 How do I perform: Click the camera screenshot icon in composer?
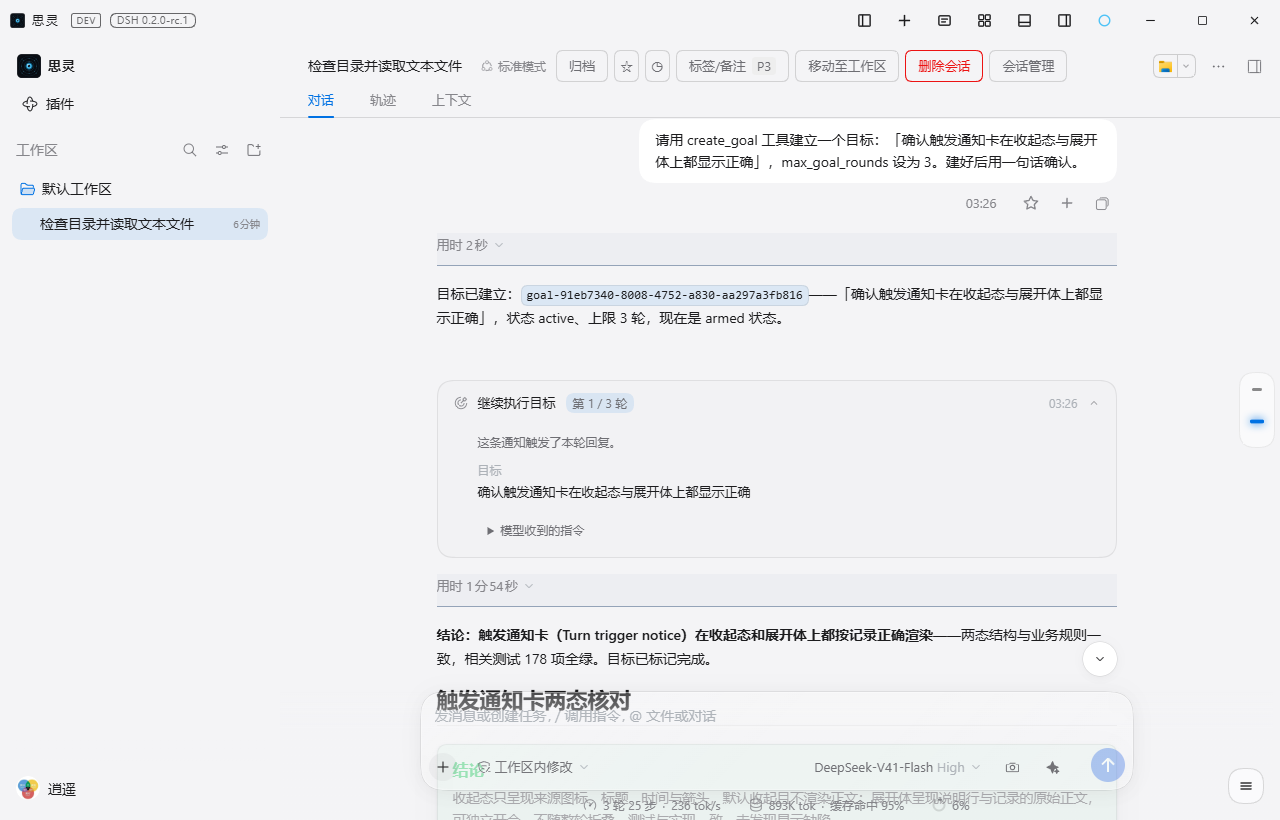(1012, 767)
